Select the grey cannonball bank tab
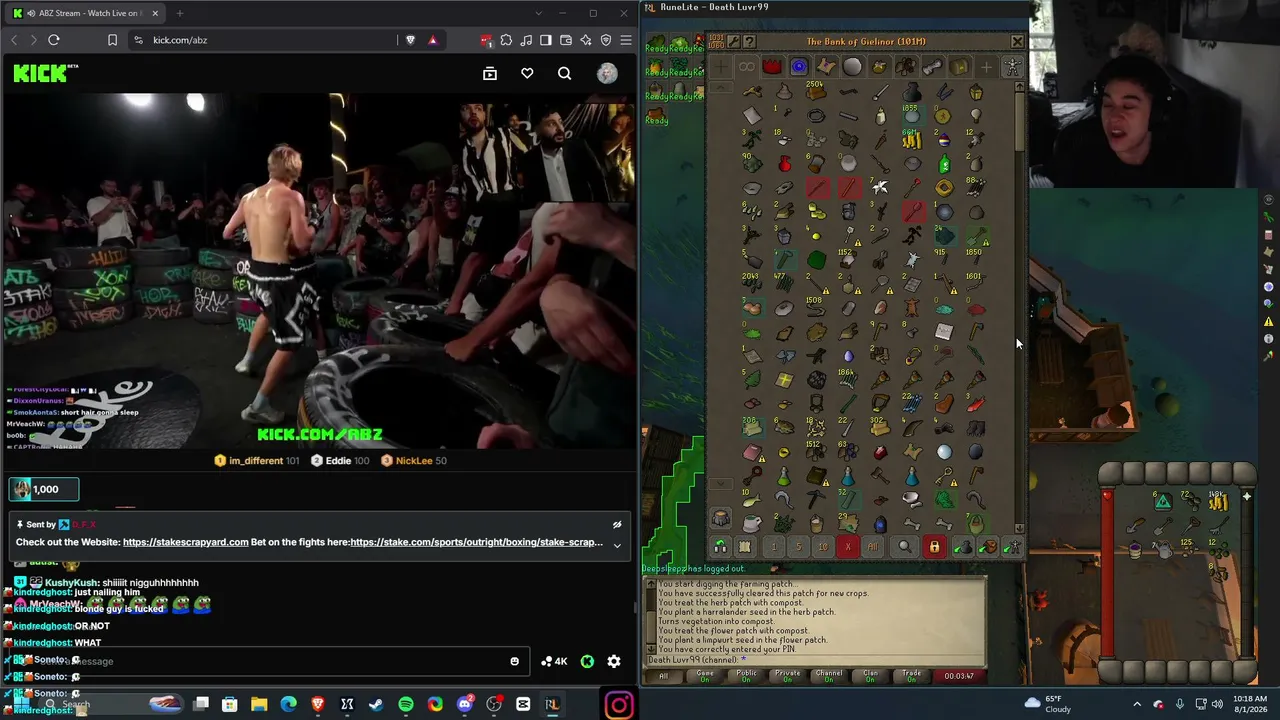This screenshot has width=1280, height=720. (852, 67)
